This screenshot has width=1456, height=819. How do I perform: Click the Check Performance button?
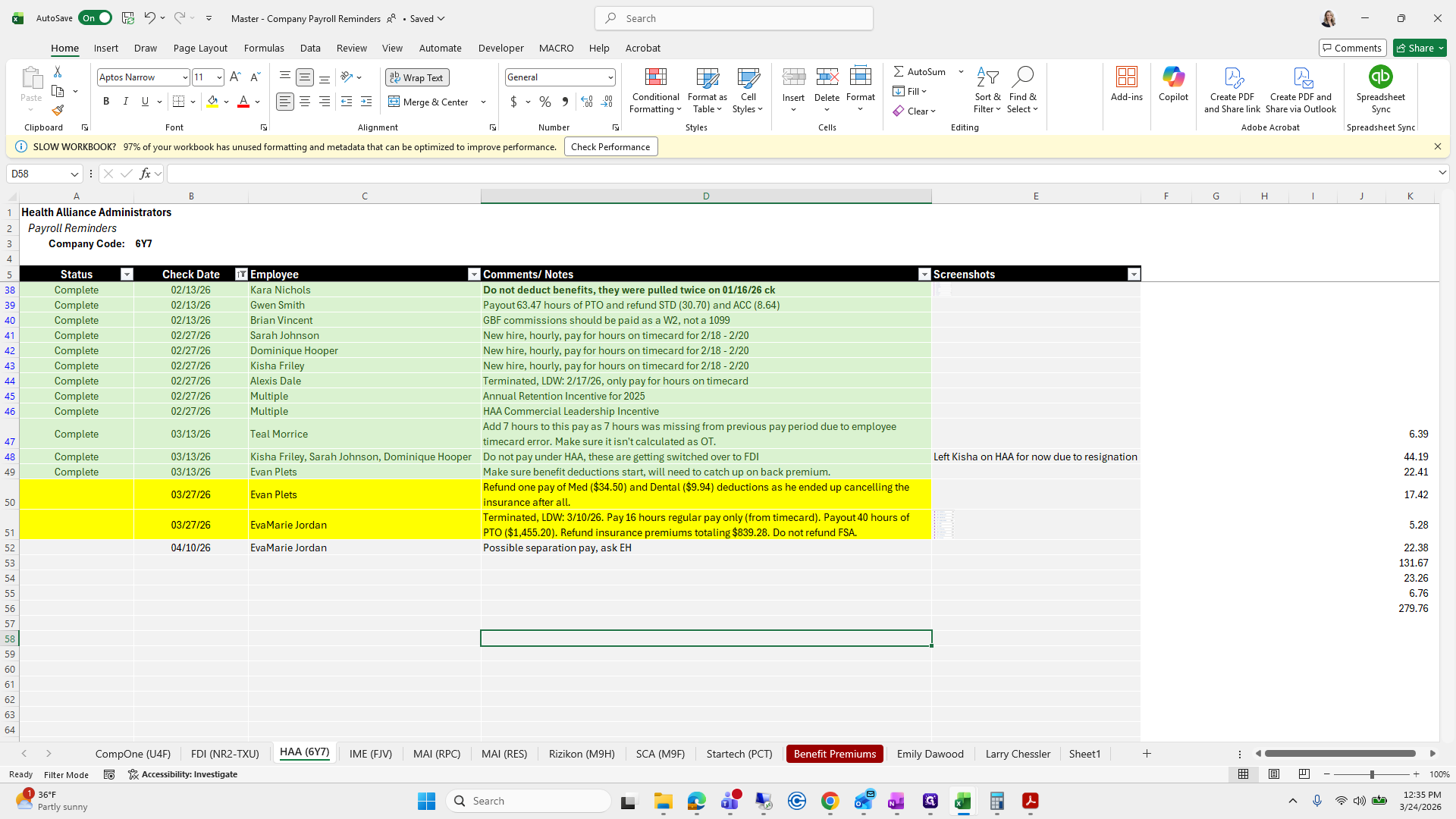tap(610, 147)
